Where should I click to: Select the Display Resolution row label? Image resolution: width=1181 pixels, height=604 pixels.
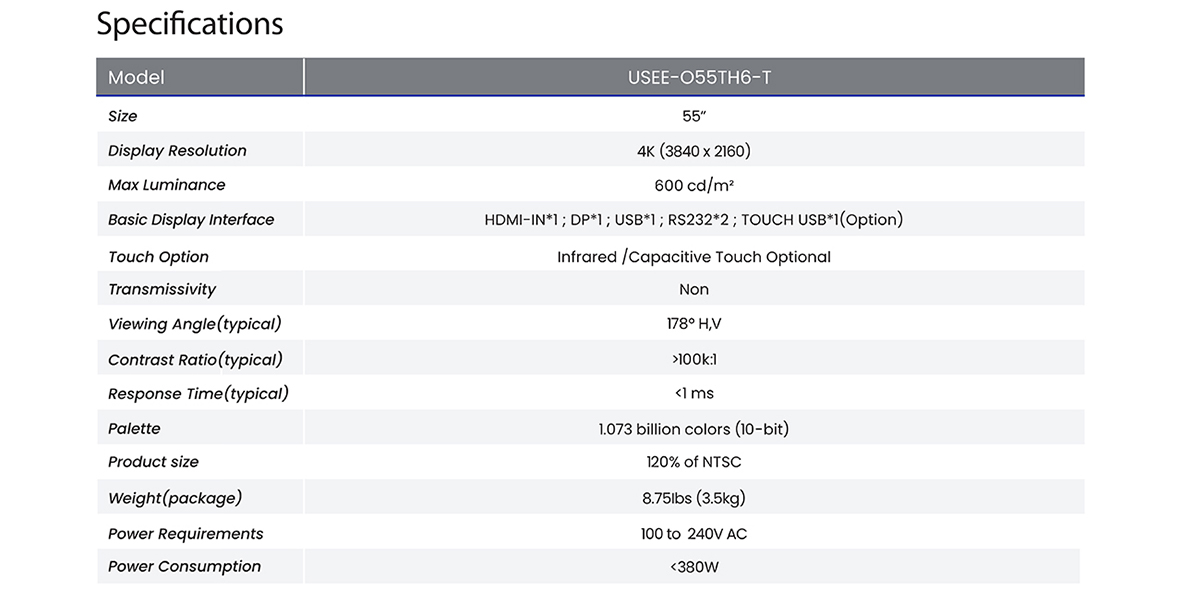[x=177, y=151]
